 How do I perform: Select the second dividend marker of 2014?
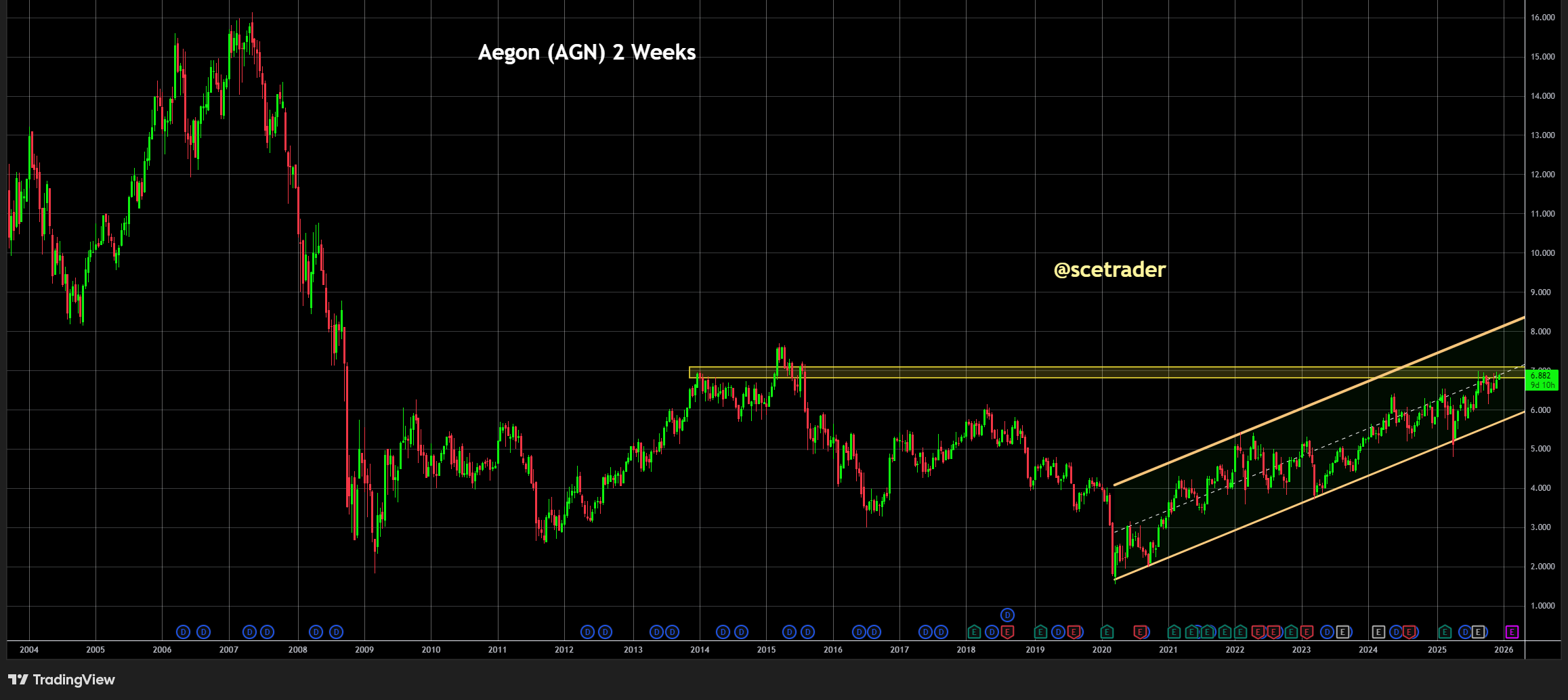[x=741, y=632]
